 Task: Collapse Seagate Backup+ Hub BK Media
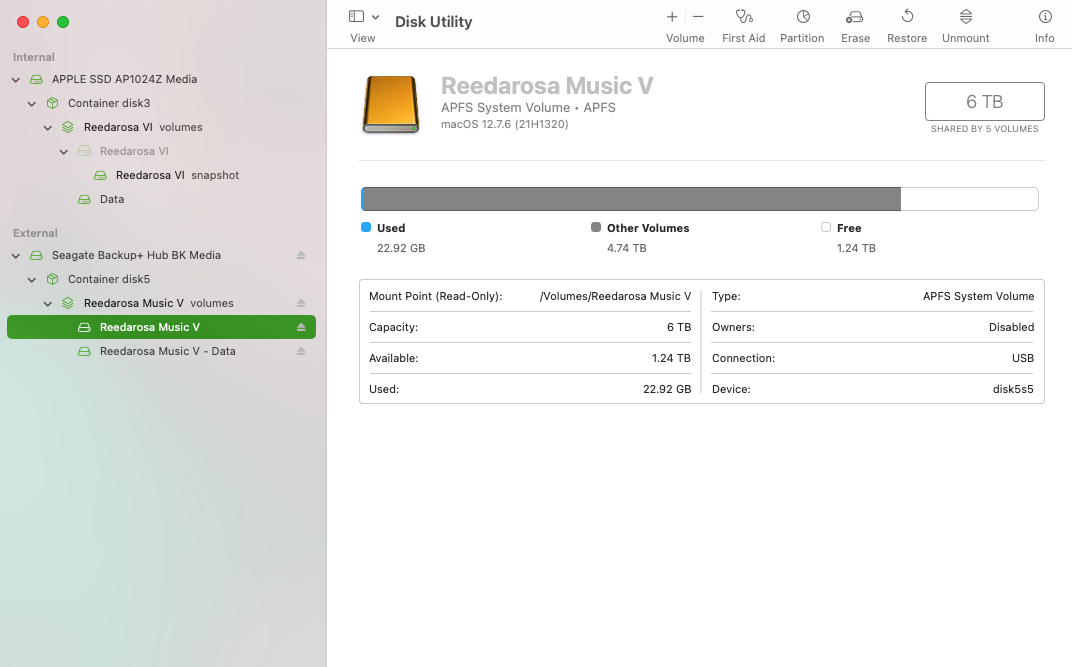tap(16, 256)
